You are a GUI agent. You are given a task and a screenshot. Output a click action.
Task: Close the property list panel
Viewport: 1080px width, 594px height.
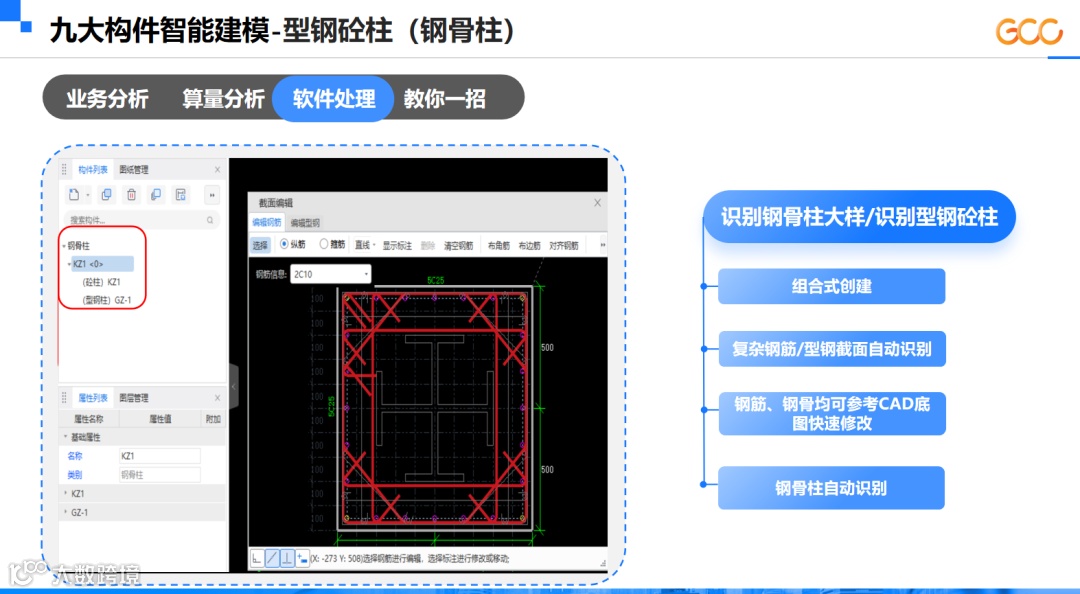[x=218, y=398]
